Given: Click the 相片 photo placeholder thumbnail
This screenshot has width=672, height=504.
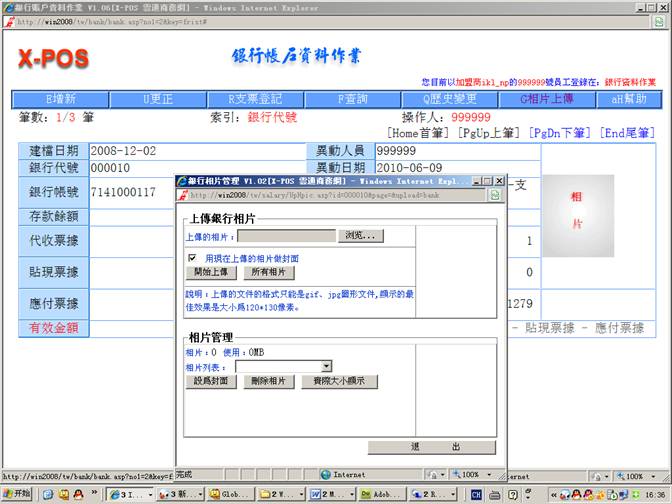Looking at the screenshot, I should pos(576,211).
